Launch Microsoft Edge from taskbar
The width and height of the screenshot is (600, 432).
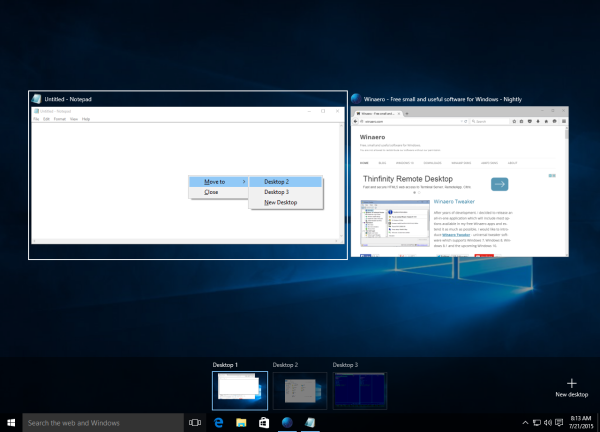[218, 422]
